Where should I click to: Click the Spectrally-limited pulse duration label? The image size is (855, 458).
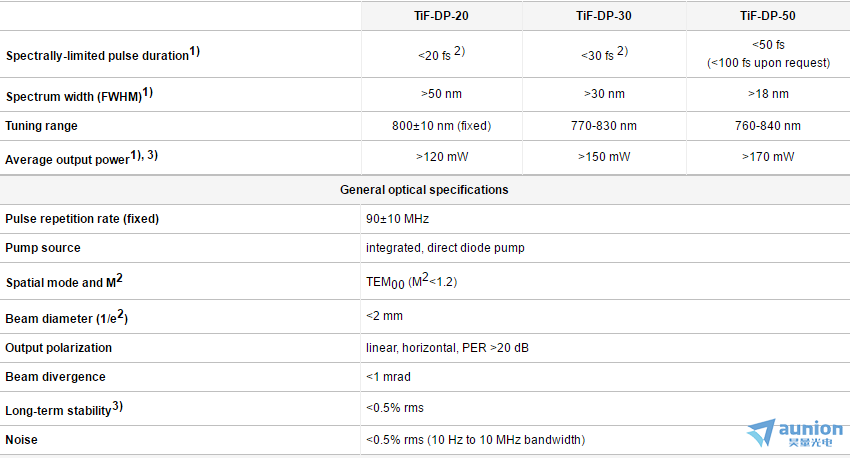[103, 54]
